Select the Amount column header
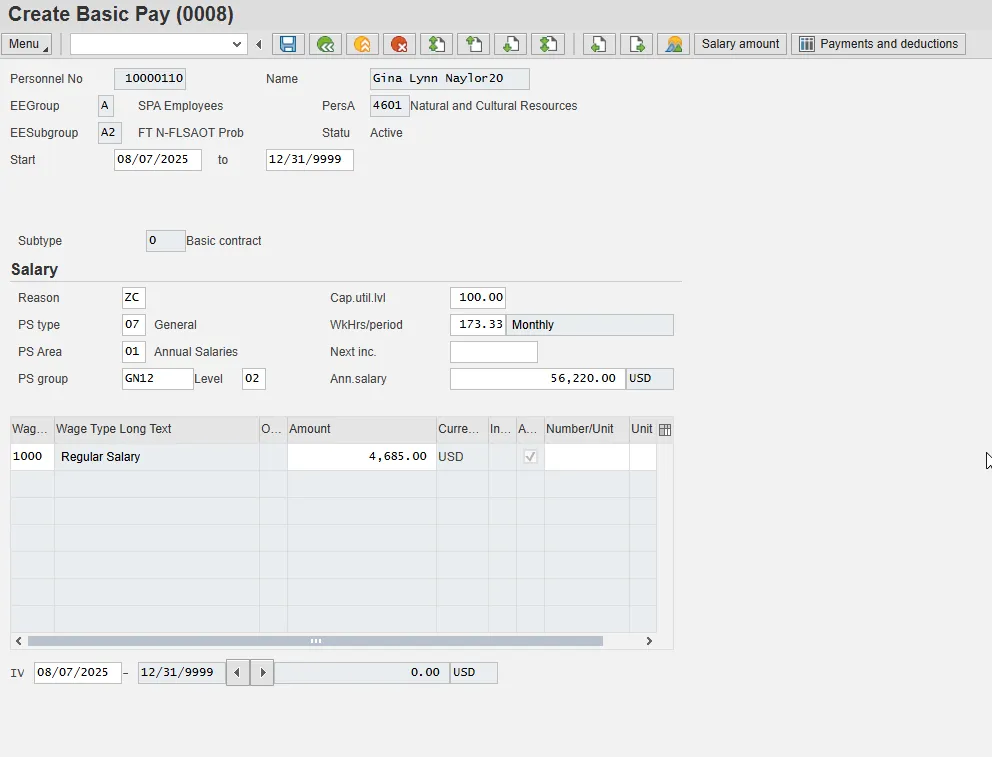The image size is (992, 757). pyautogui.click(x=361, y=429)
